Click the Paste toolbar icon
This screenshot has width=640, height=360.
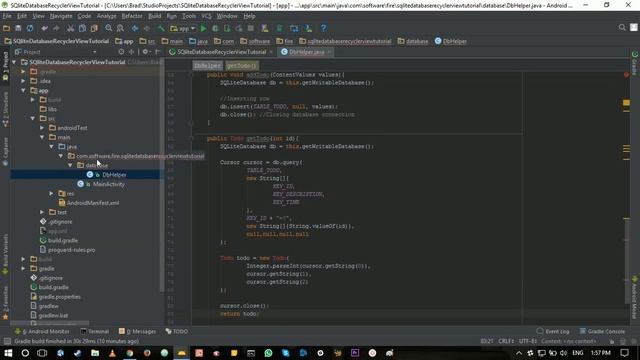(x=94, y=28)
